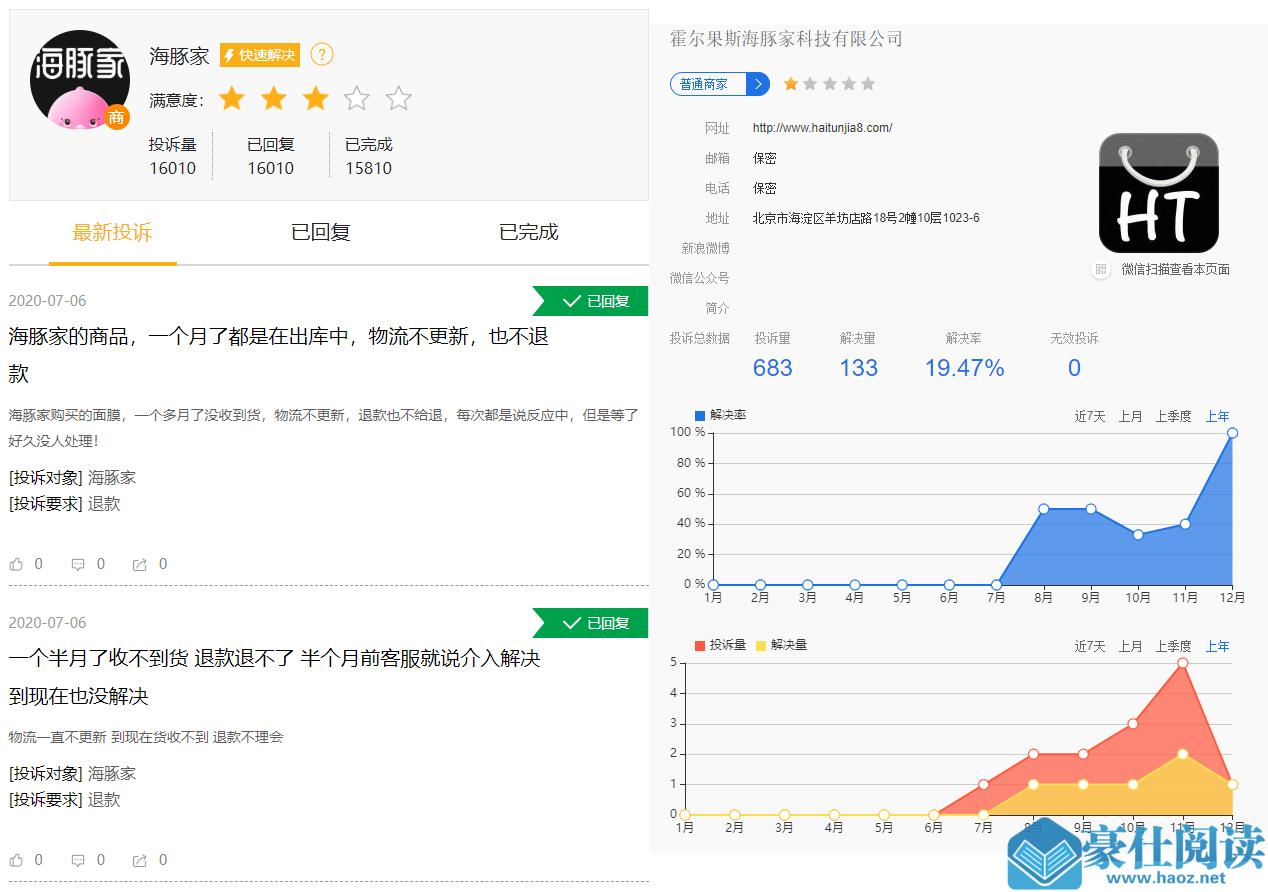Select 上月 on the 投诉量 chart

[1130, 646]
